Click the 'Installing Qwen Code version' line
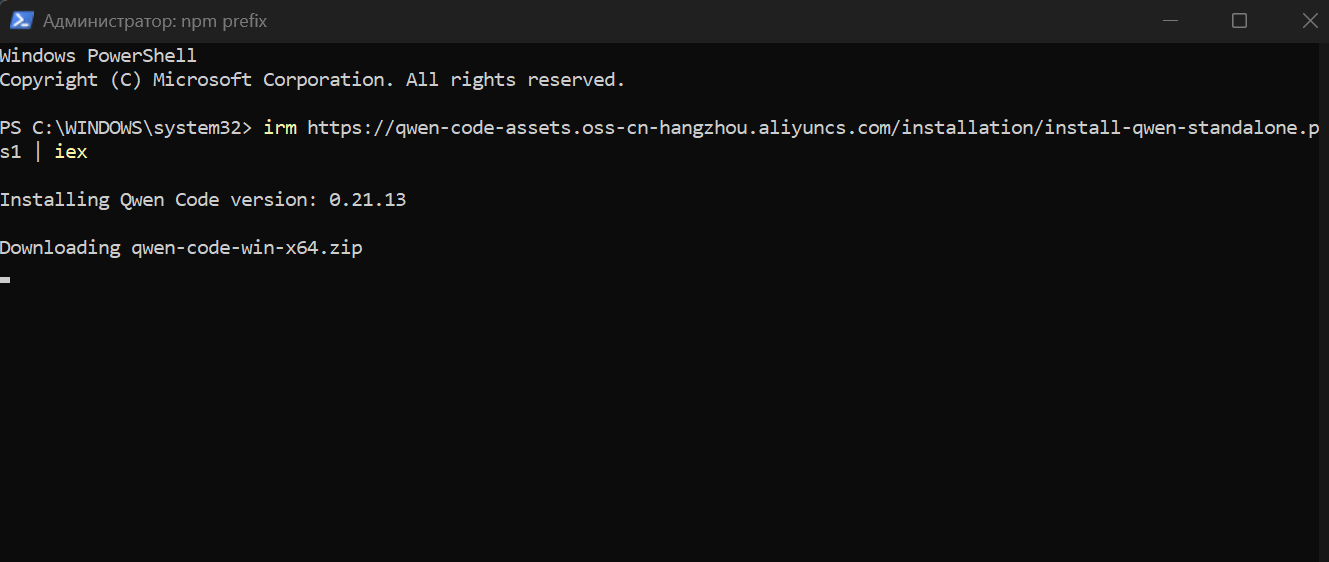1329x562 pixels. pos(203,200)
